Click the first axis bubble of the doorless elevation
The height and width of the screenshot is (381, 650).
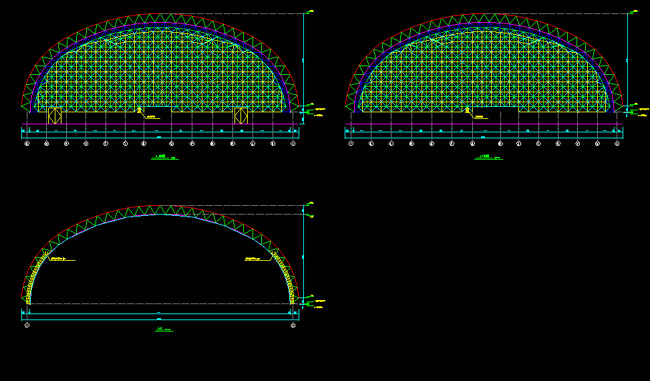(351, 144)
